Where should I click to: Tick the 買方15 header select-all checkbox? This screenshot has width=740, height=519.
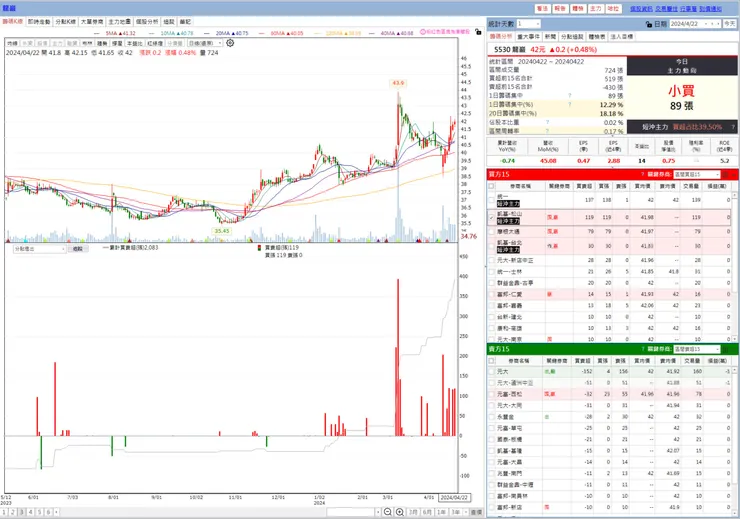(x=492, y=186)
